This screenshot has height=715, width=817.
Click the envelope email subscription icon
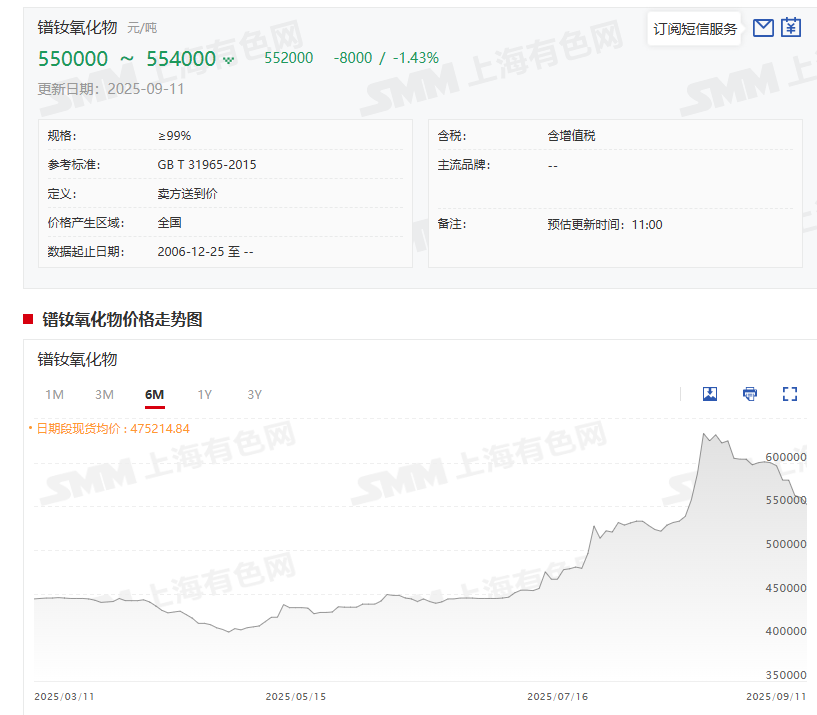coord(763,28)
